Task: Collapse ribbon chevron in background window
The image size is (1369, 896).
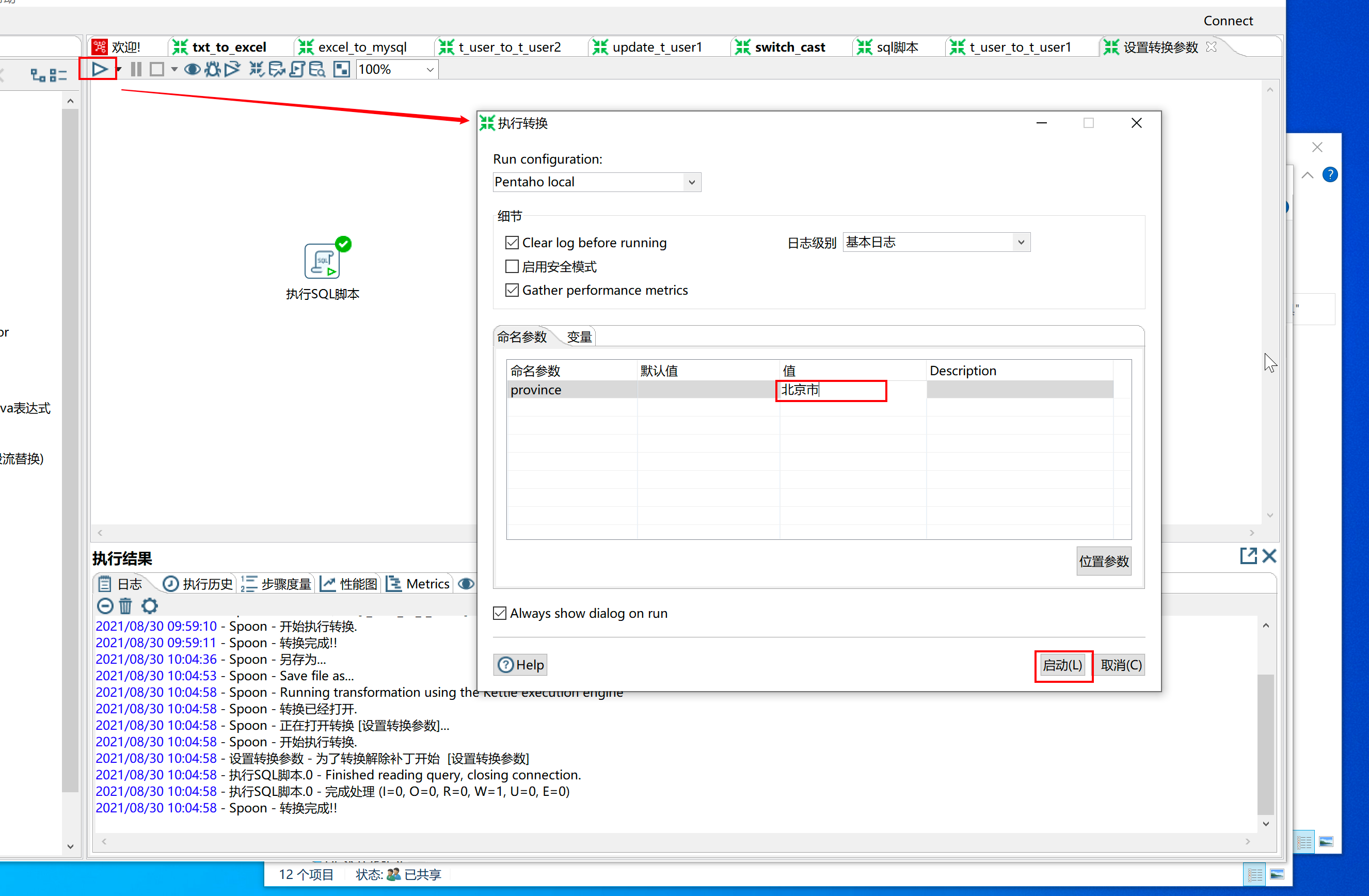Action: (x=1307, y=175)
